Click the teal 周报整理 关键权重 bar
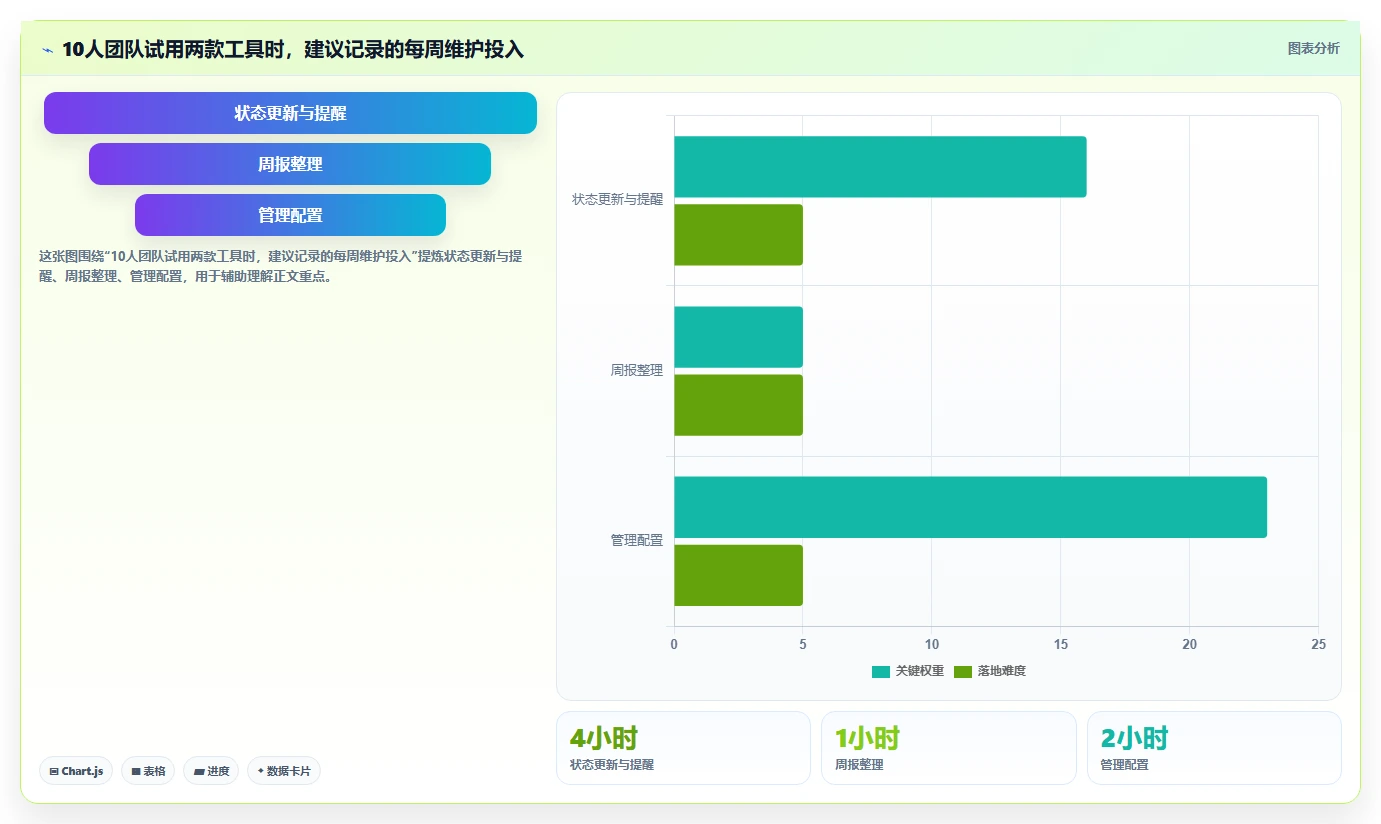The width and height of the screenshot is (1381, 824). [x=738, y=337]
